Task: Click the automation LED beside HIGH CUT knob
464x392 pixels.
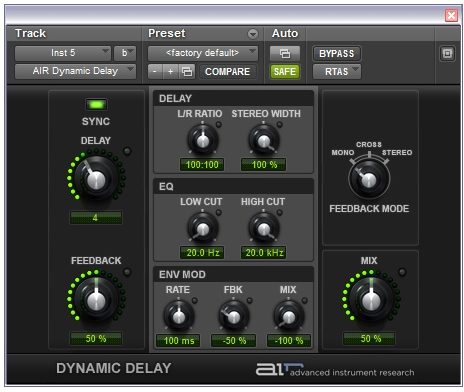Action: (x=280, y=212)
